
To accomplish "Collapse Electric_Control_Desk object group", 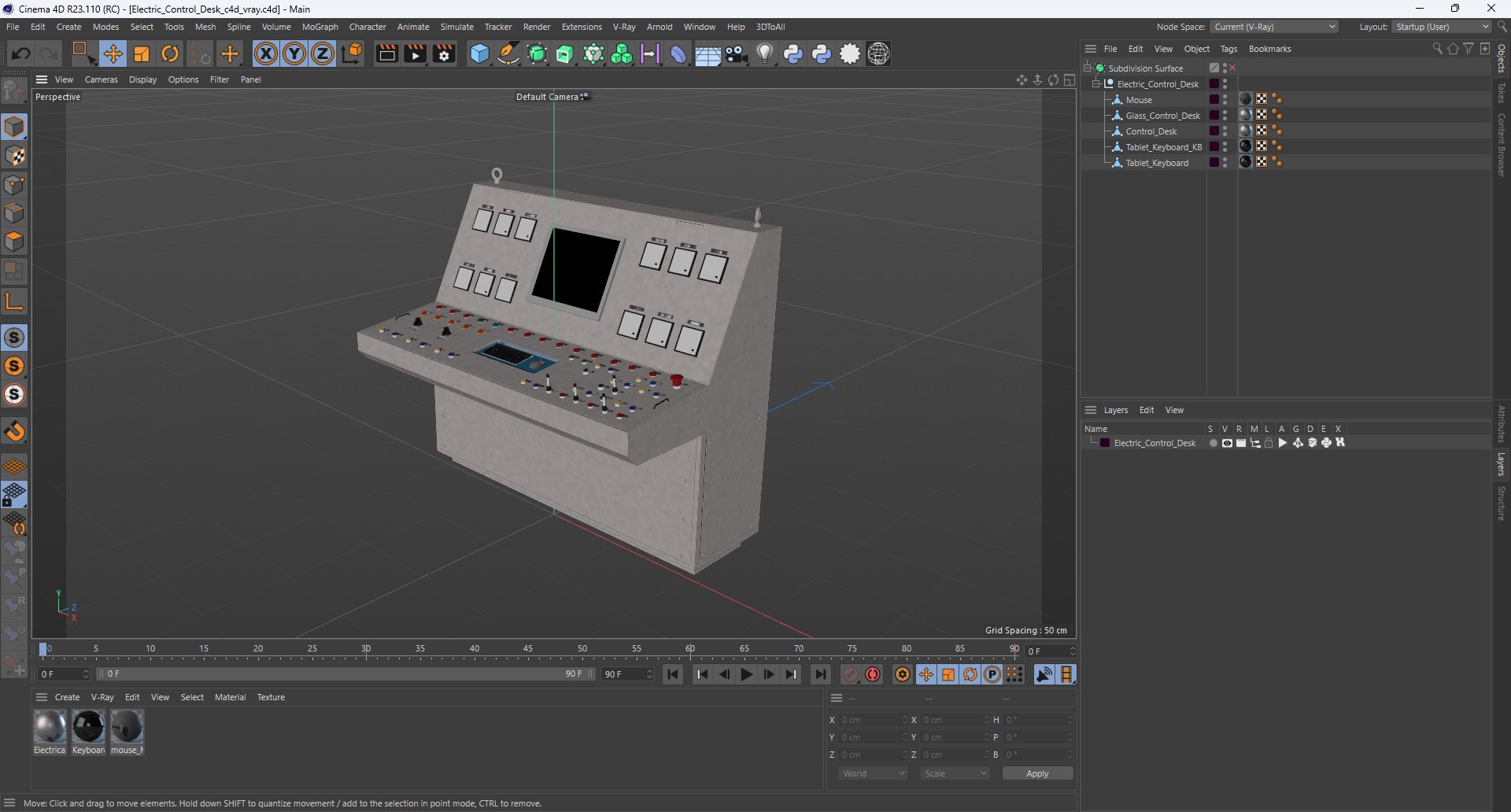I will click(1095, 84).
